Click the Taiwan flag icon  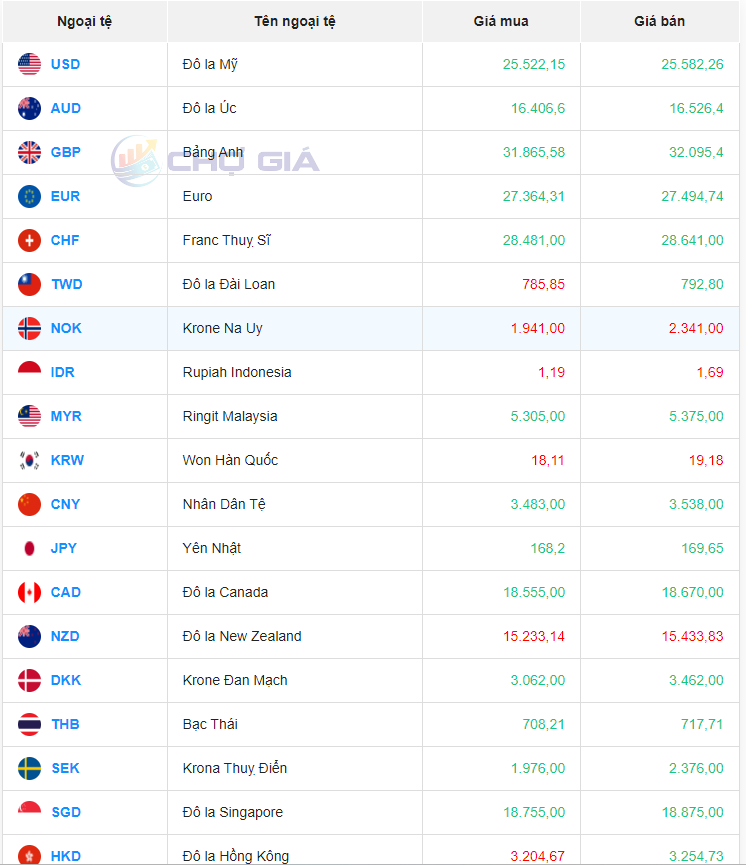point(29,284)
